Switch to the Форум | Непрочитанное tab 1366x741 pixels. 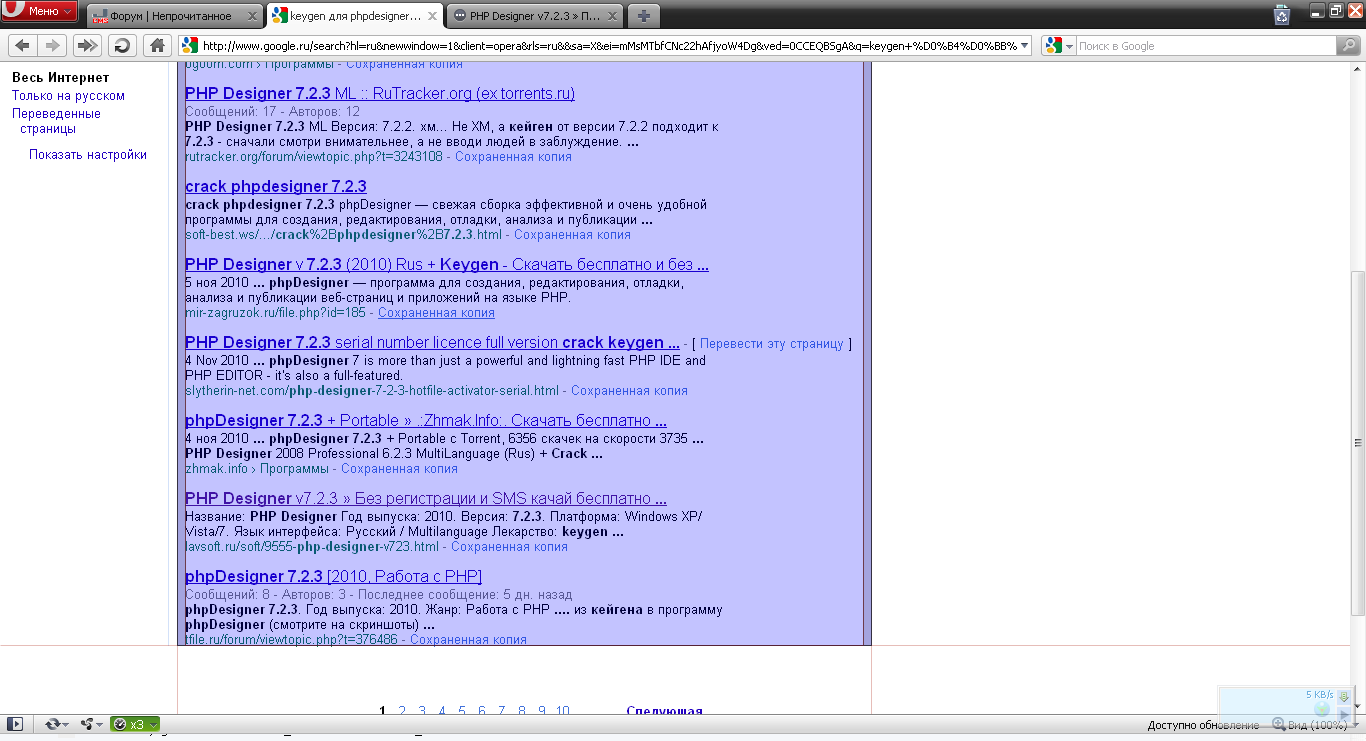[x=172, y=16]
